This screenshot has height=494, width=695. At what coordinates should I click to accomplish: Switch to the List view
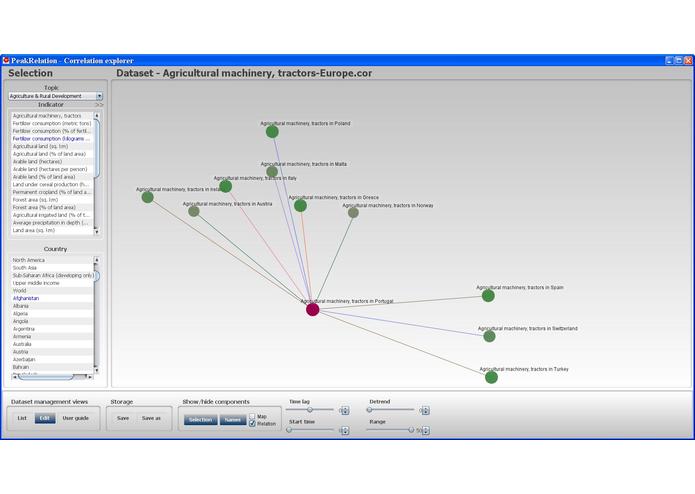pos(22,418)
